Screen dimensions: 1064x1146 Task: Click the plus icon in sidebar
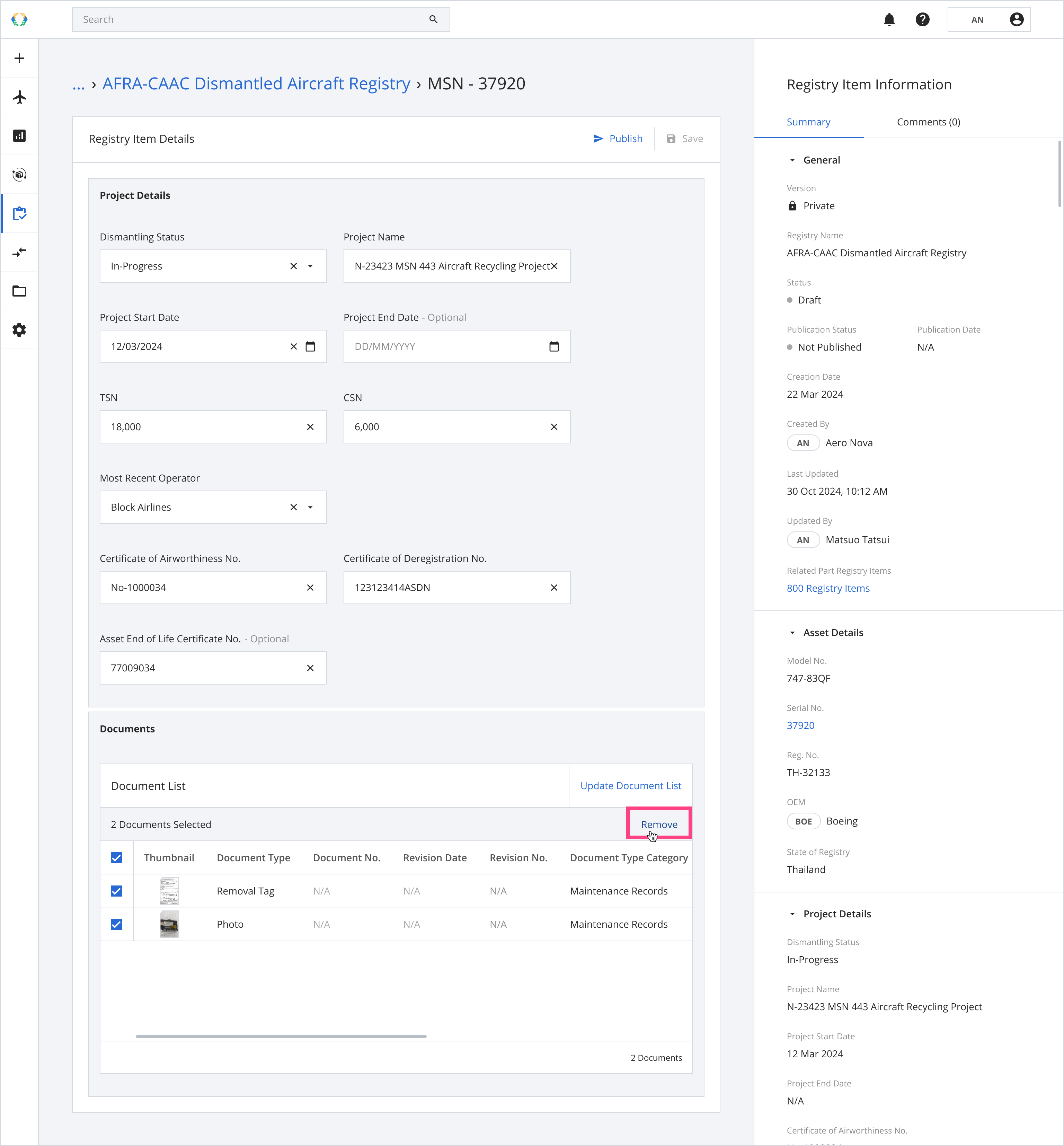(20, 58)
